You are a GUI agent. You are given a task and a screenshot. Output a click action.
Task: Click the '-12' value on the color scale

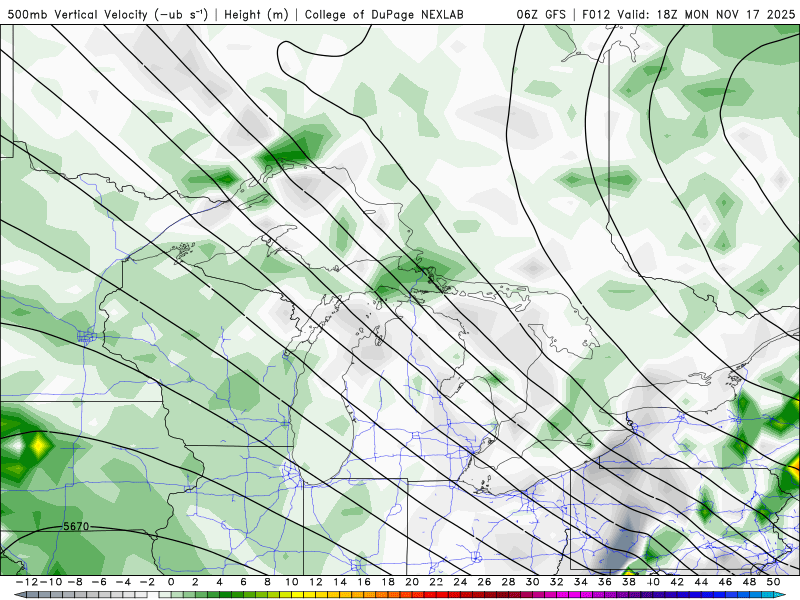(x=26, y=582)
